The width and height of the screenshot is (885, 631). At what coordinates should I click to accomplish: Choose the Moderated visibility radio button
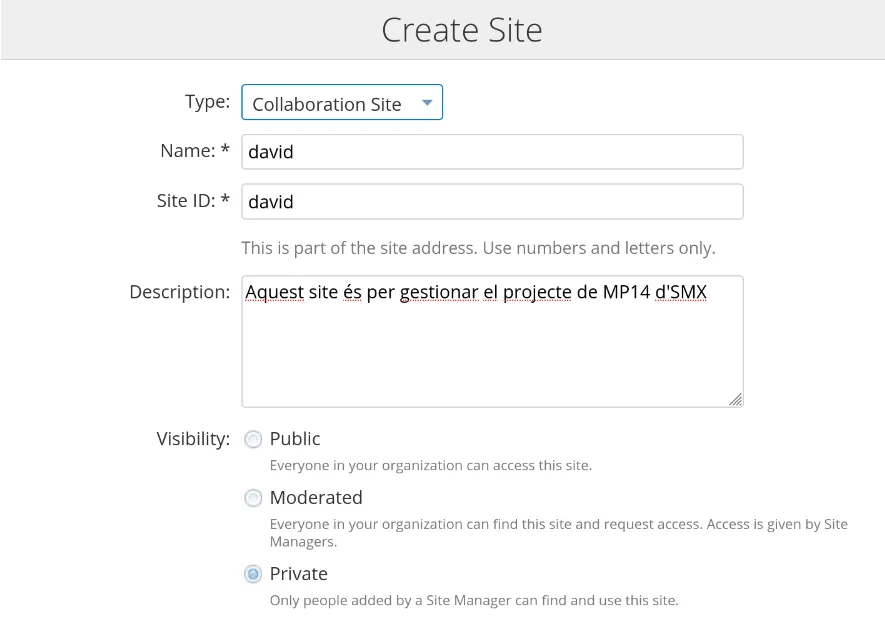pos(253,498)
